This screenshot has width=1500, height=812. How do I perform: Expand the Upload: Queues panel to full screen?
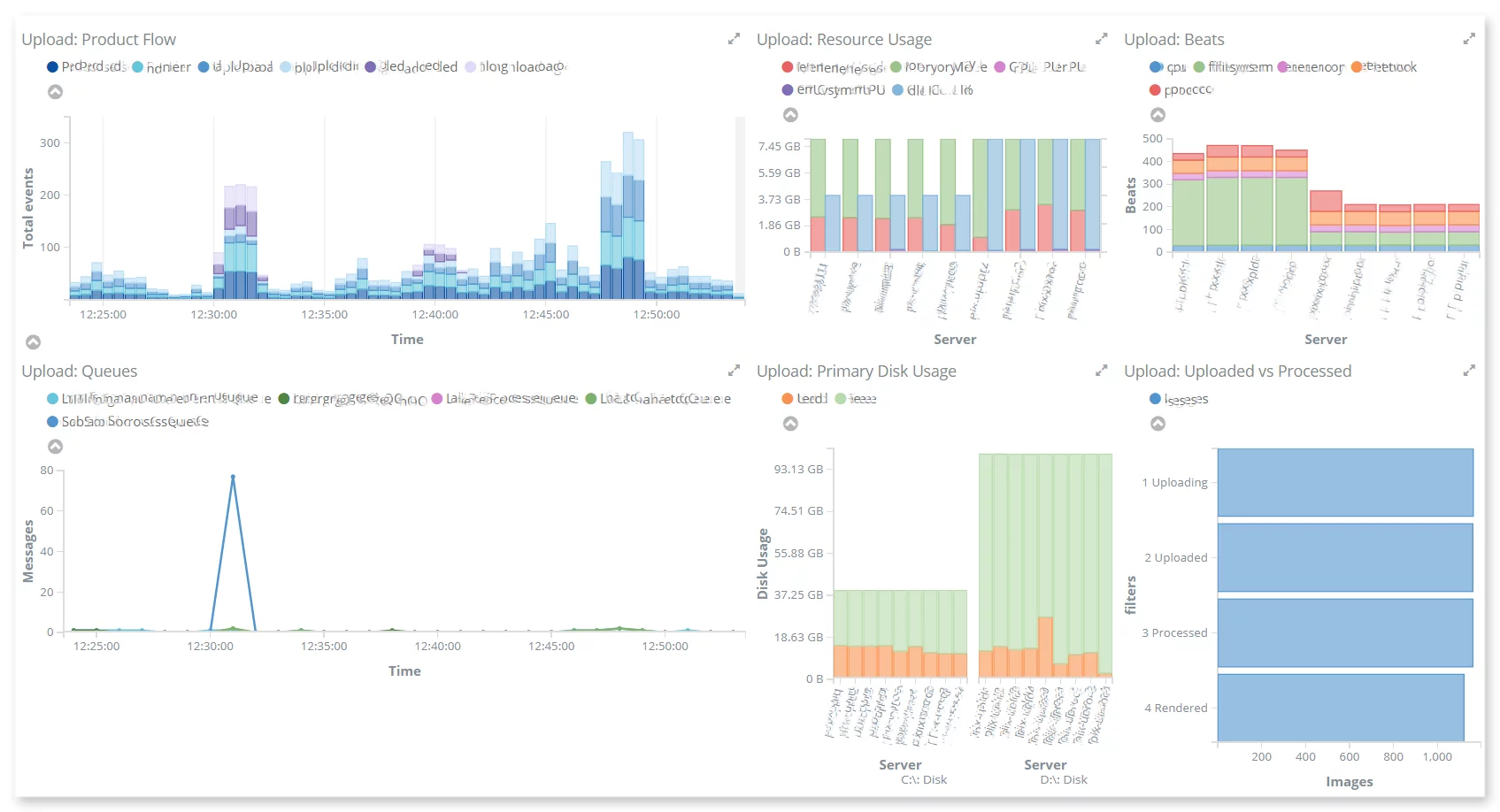(x=734, y=371)
